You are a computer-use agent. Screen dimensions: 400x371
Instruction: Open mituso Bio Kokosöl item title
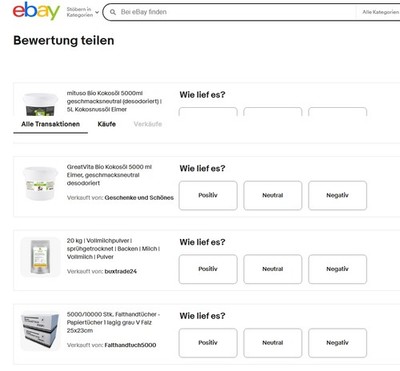coord(114,101)
